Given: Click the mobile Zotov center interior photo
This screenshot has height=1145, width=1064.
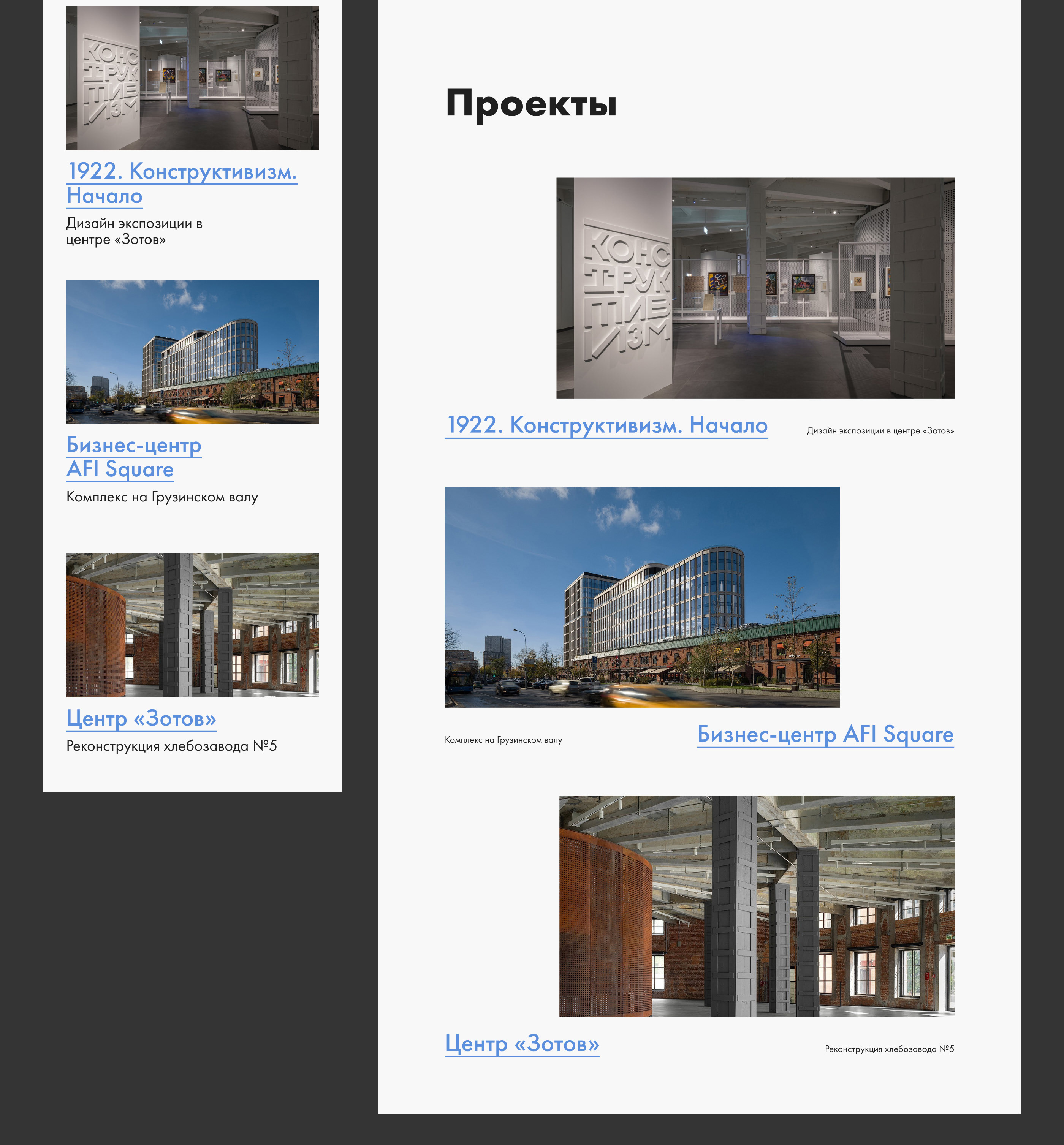Looking at the screenshot, I should click(x=192, y=625).
